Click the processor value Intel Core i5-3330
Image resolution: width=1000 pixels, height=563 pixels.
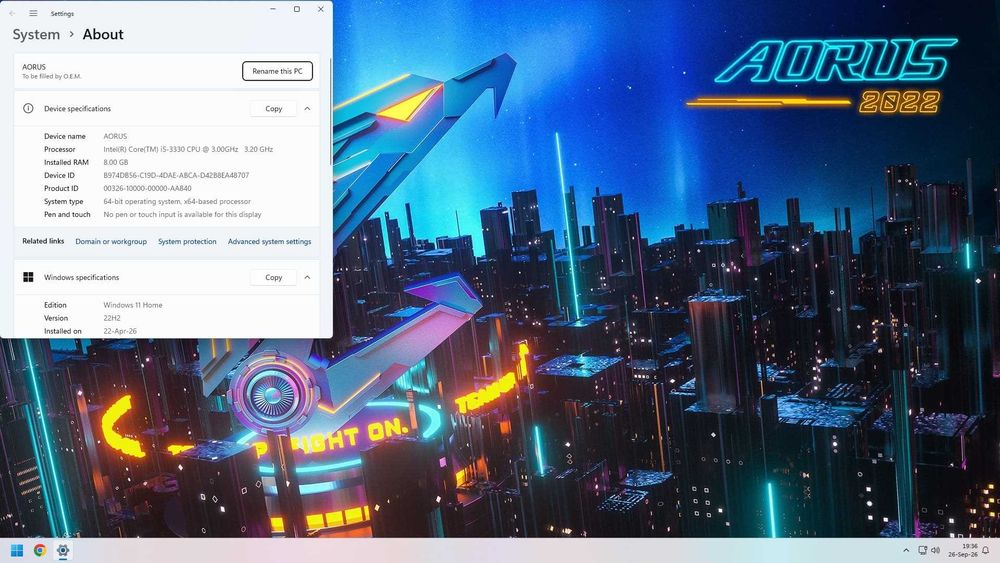[x=188, y=149]
